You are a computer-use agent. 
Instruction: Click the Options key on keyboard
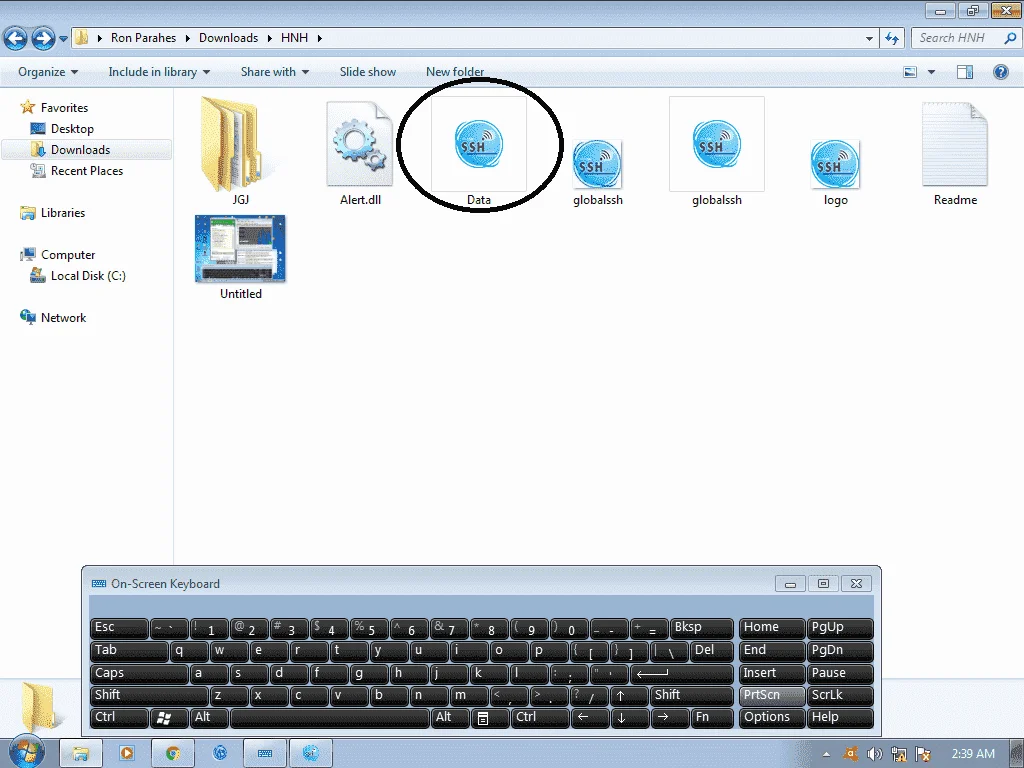(771, 718)
